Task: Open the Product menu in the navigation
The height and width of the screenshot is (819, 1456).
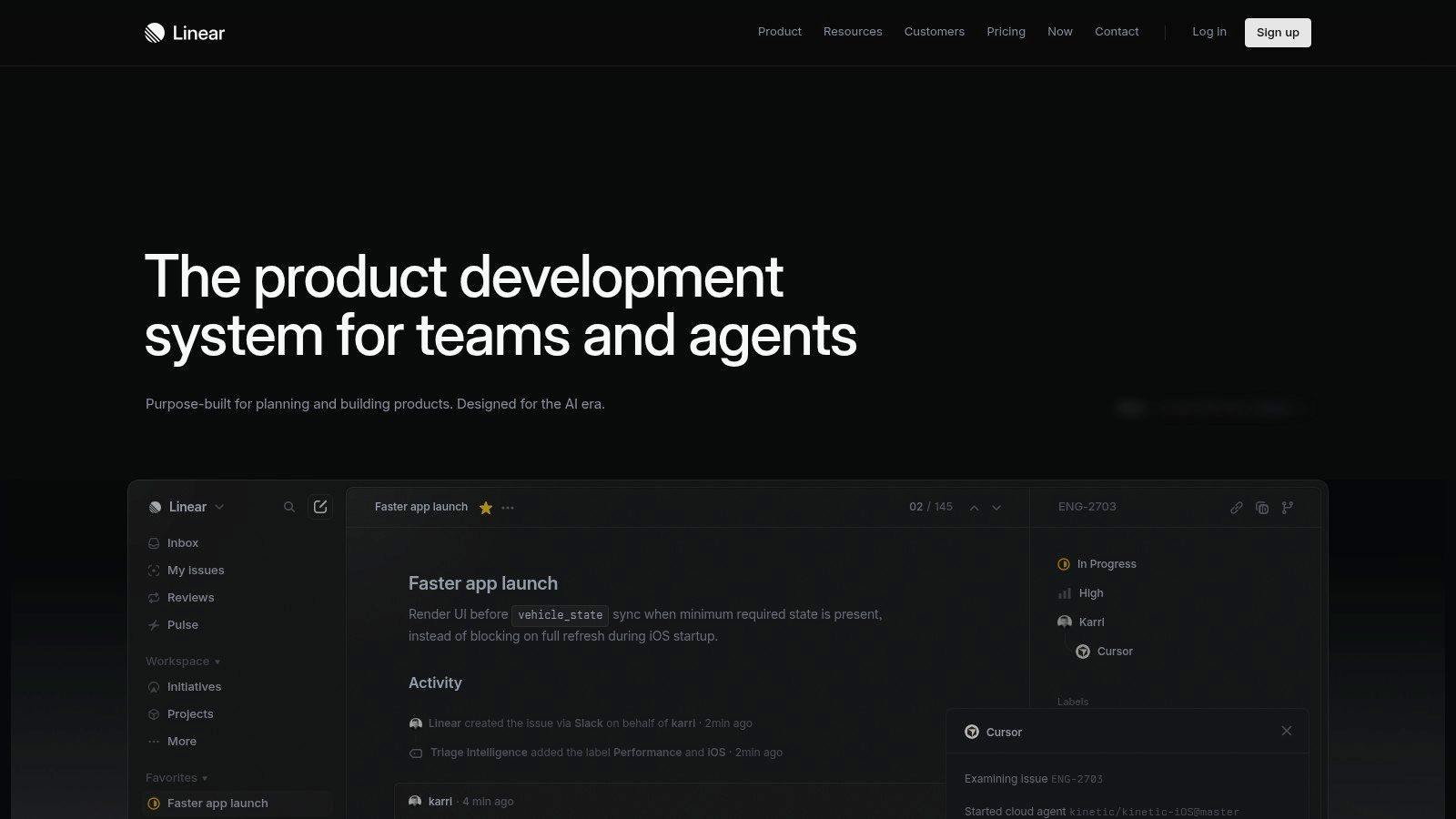Action: coord(779,32)
